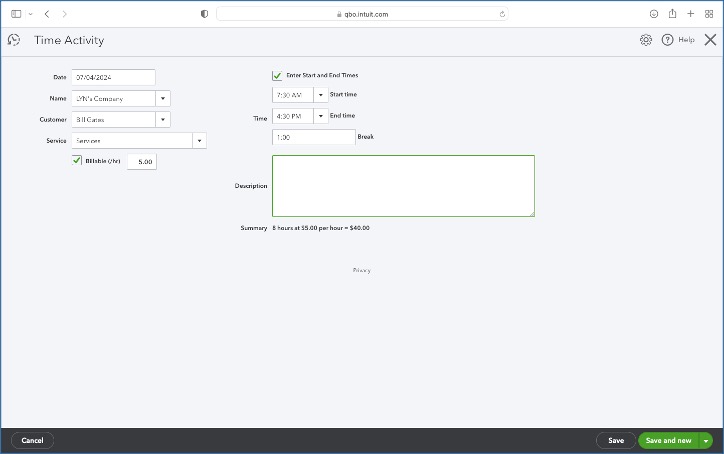
Task: Click the Service input field
Action: 132,140
